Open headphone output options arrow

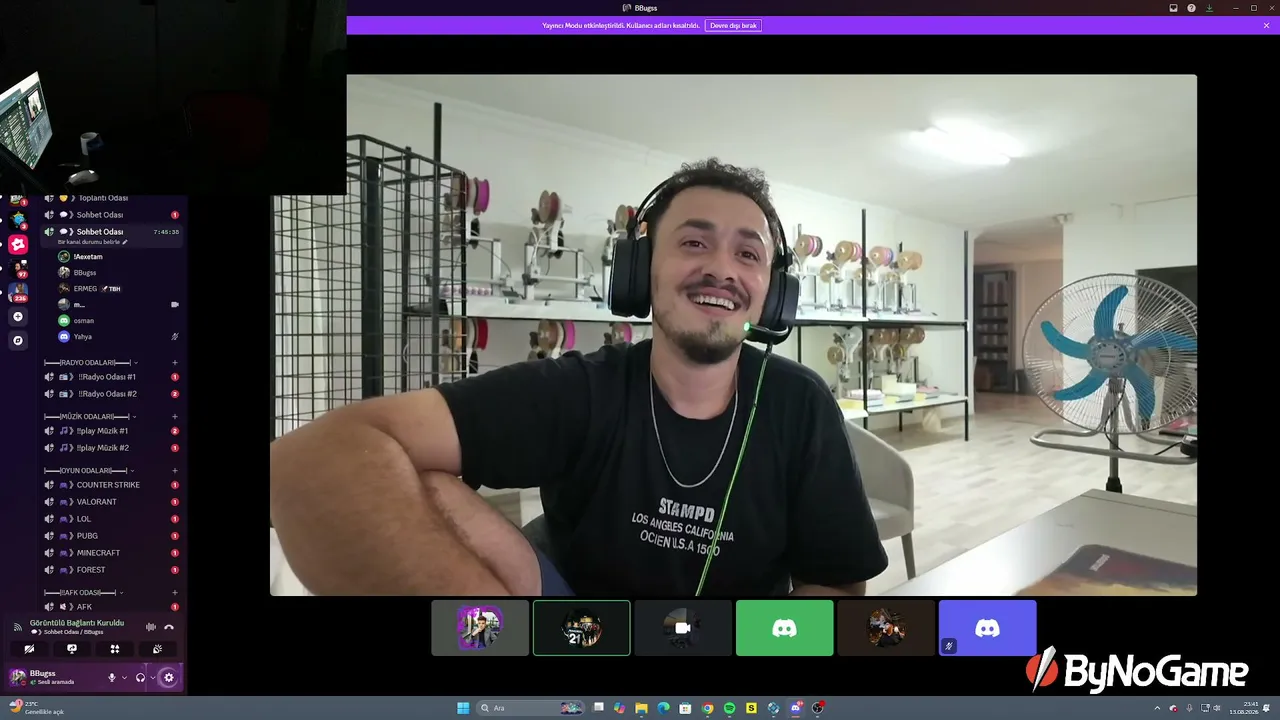click(152, 677)
